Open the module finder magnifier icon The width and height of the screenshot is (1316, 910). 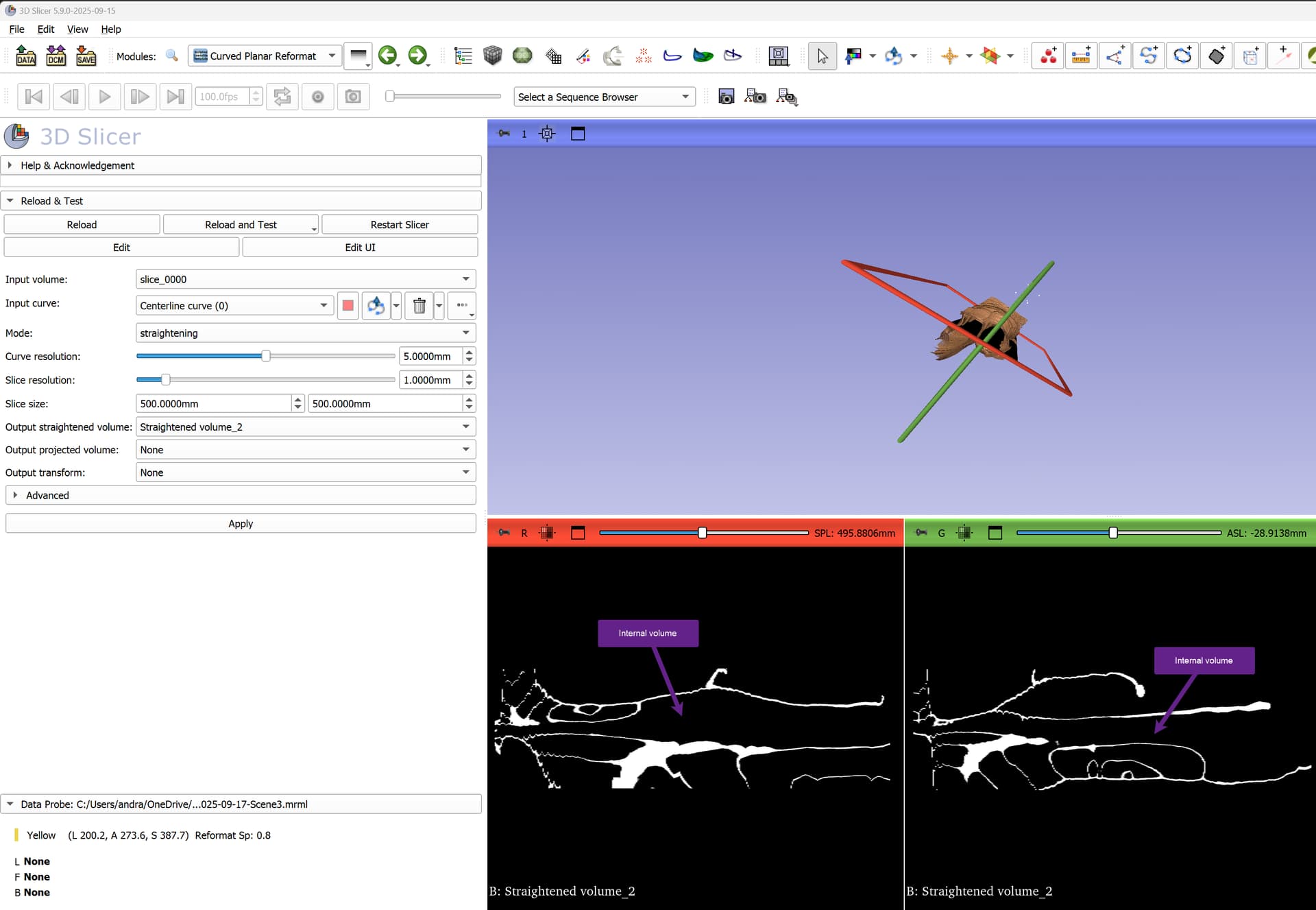click(x=172, y=56)
